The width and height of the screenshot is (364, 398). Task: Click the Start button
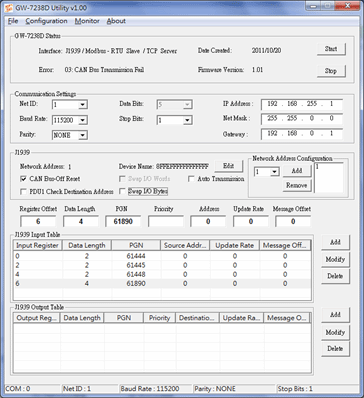[x=331, y=49]
